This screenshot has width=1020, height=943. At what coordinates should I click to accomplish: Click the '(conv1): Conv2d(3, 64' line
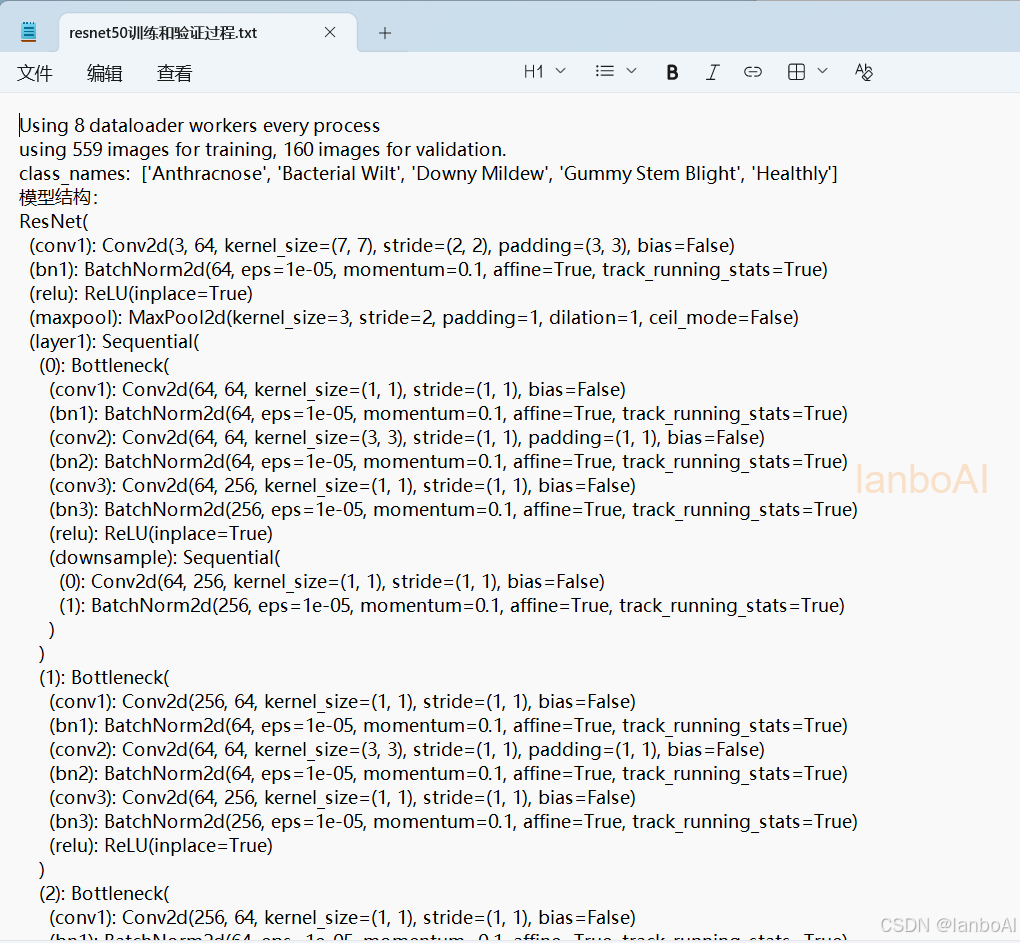pos(382,246)
